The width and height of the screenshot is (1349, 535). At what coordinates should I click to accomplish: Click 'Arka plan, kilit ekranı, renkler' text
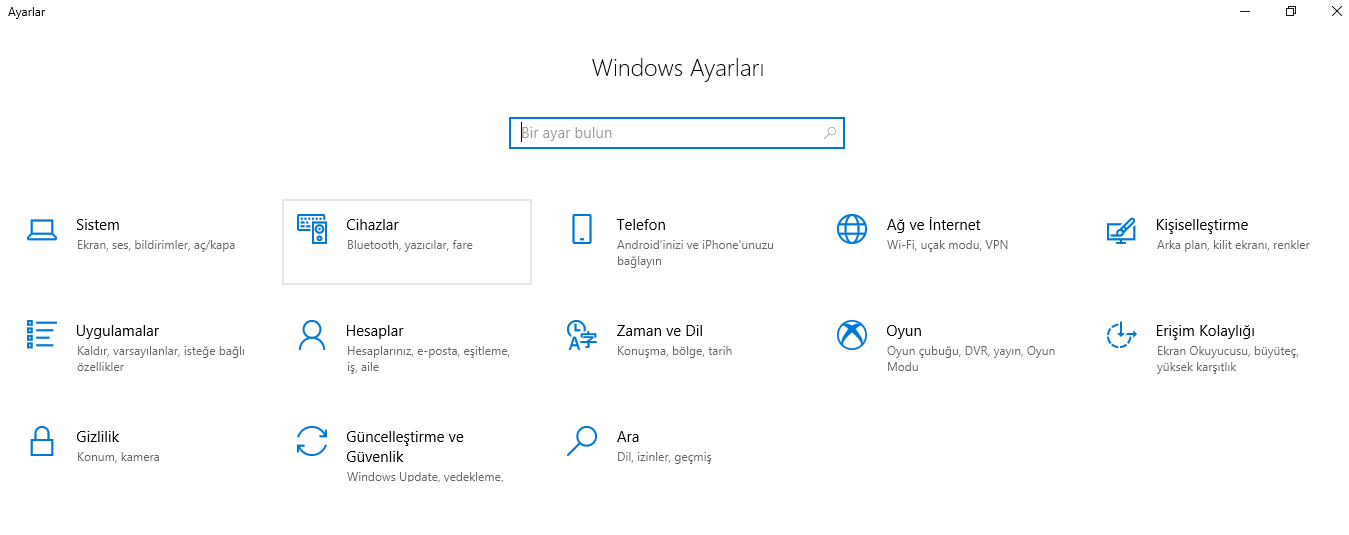1233,245
